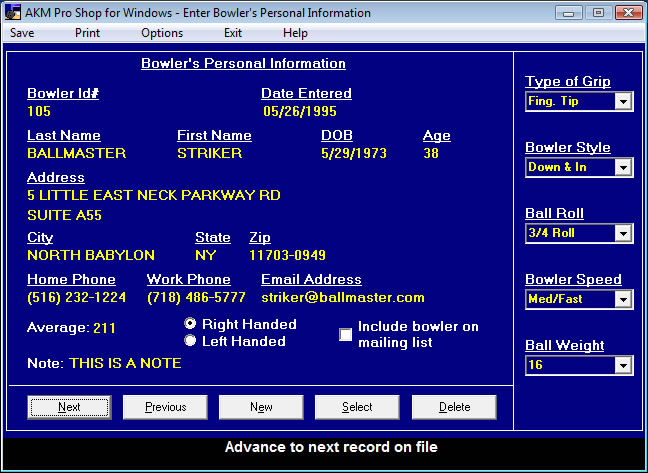Viewport: 648px width, 473px height.
Task: Select the Right Handed radio button
Action: point(190,324)
